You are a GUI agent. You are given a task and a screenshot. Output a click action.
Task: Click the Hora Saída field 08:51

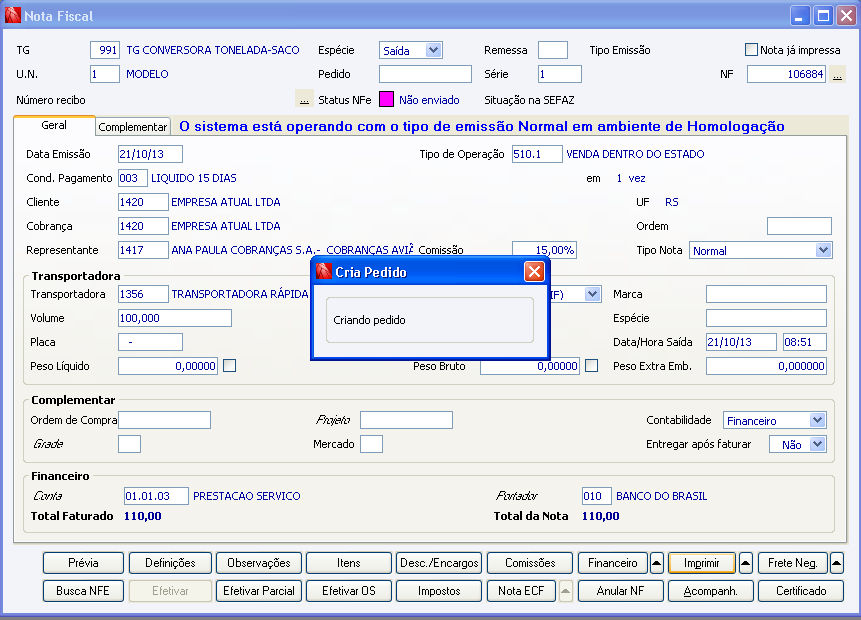tap(804, 342)
